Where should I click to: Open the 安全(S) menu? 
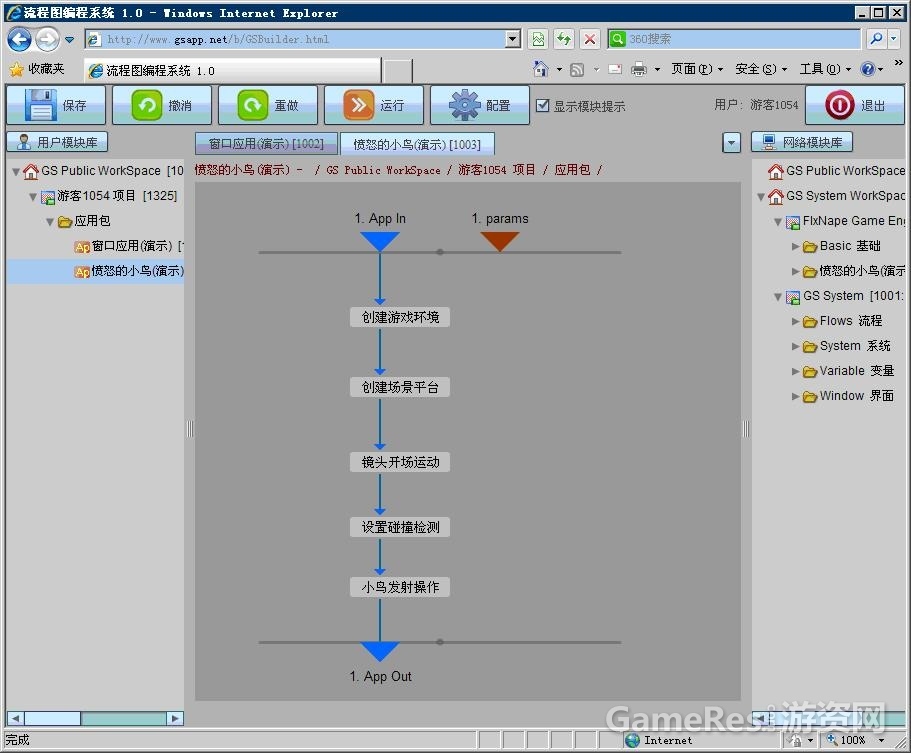(761, 69)
